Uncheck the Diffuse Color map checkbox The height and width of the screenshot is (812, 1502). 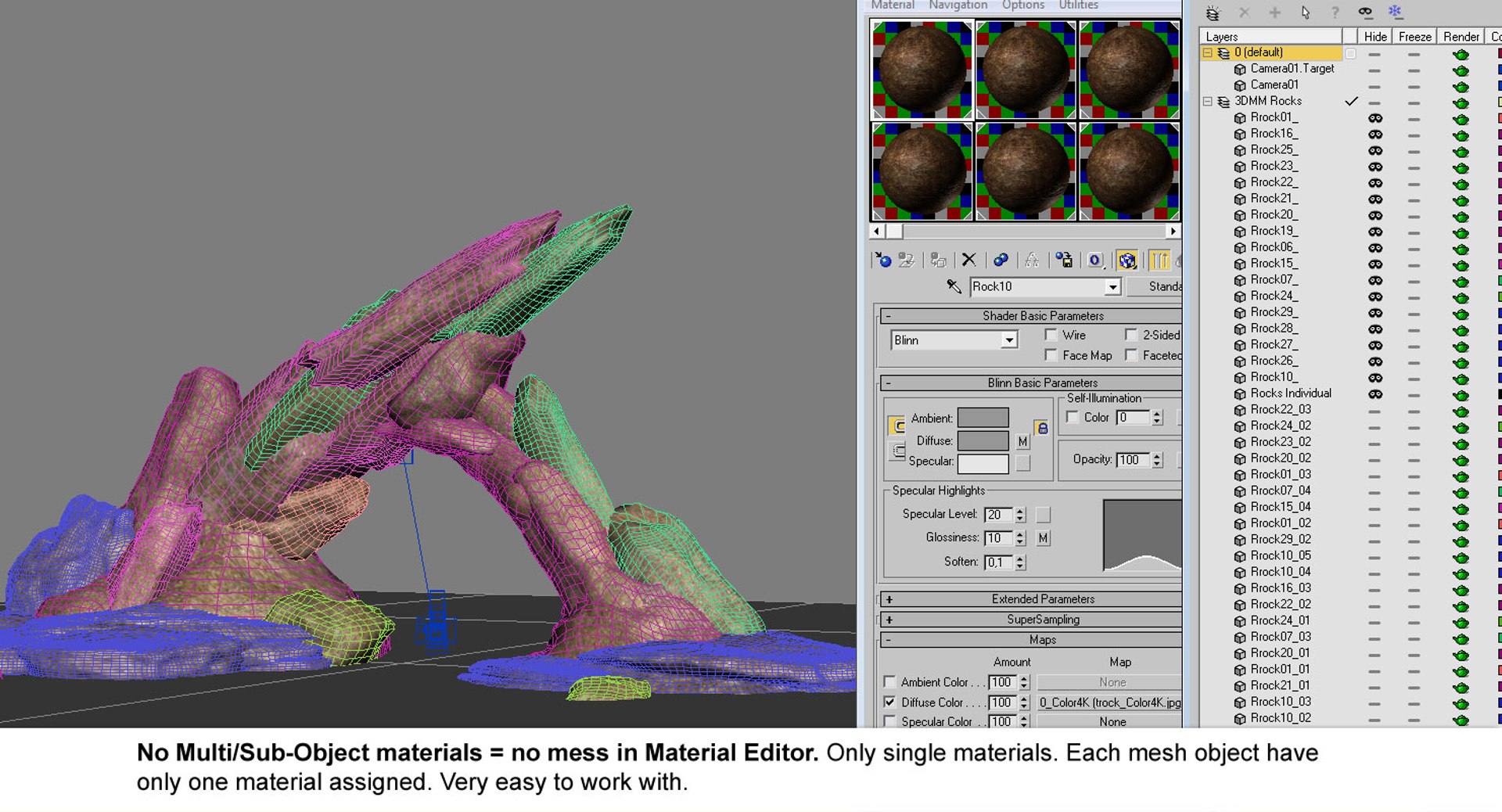tap(889, 702)
